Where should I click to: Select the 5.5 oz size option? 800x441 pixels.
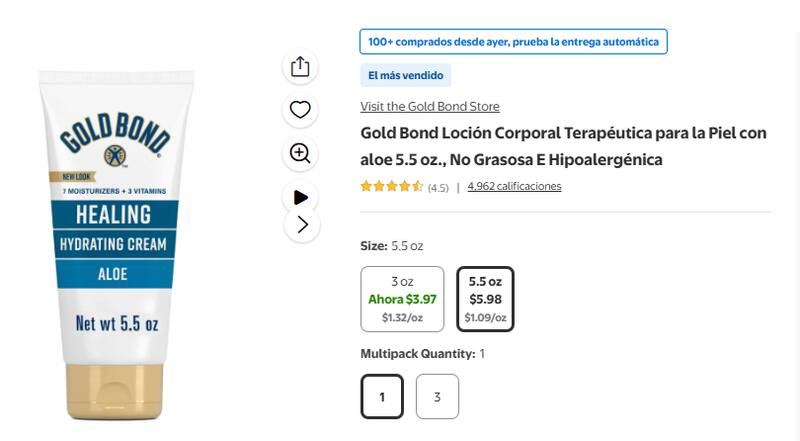coord(485,299)
